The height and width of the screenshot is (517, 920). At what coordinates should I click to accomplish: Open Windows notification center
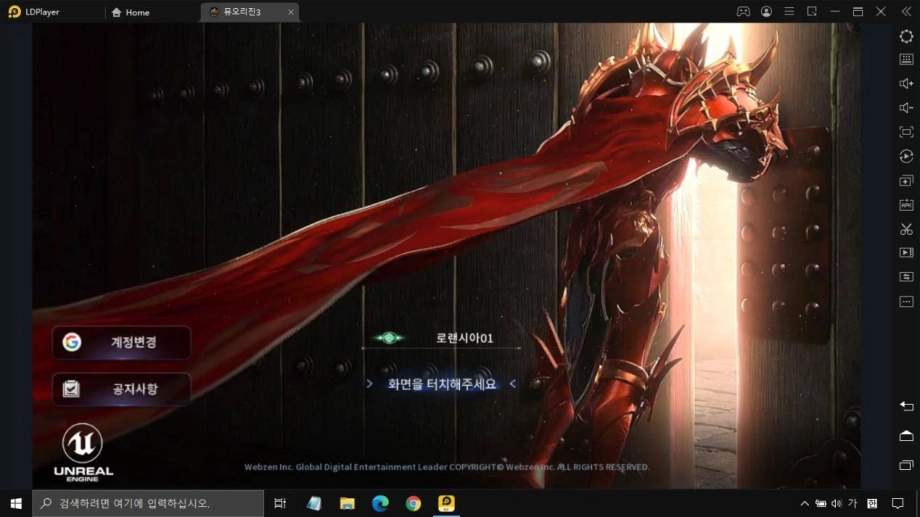click(x=898, y=504)
